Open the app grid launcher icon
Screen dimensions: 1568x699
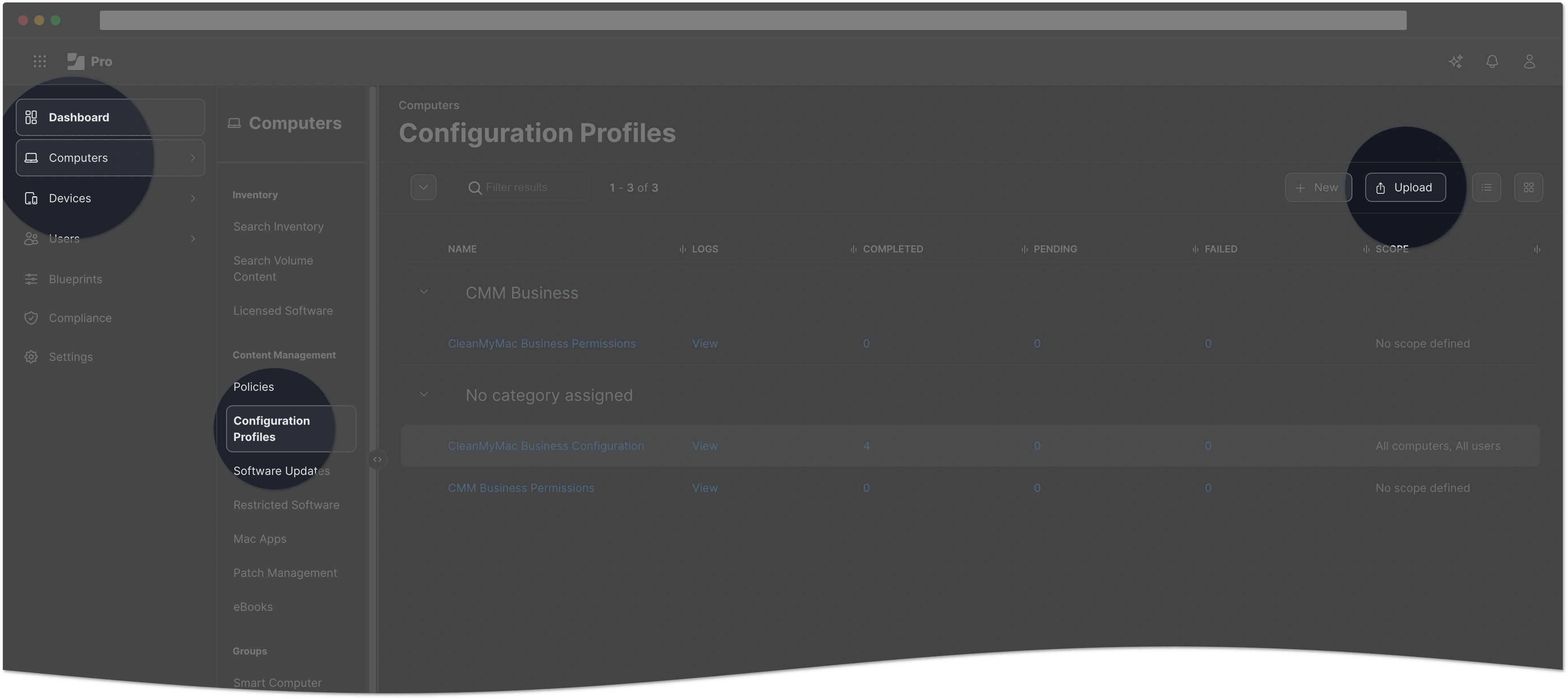click(40, 61)
